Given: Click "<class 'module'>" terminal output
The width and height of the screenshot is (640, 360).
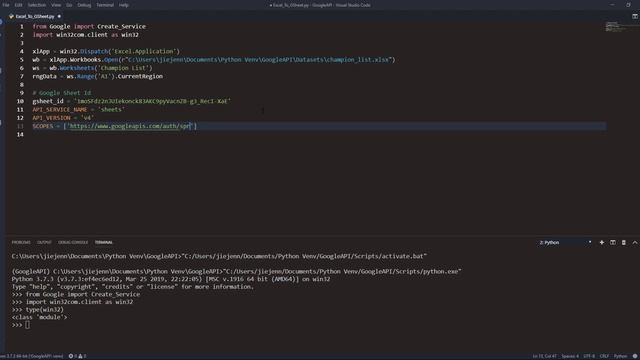Looking at the screenshot, I should (39, 317).
